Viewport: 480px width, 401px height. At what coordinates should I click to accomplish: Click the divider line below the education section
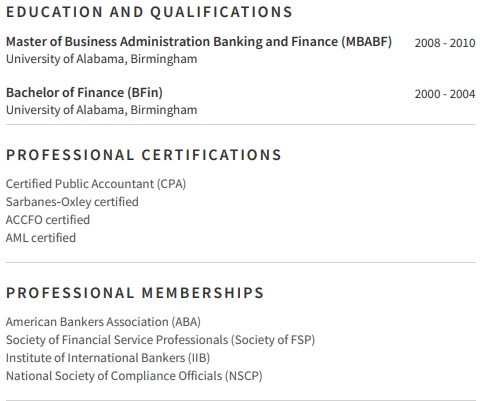(x=241, y=125)
